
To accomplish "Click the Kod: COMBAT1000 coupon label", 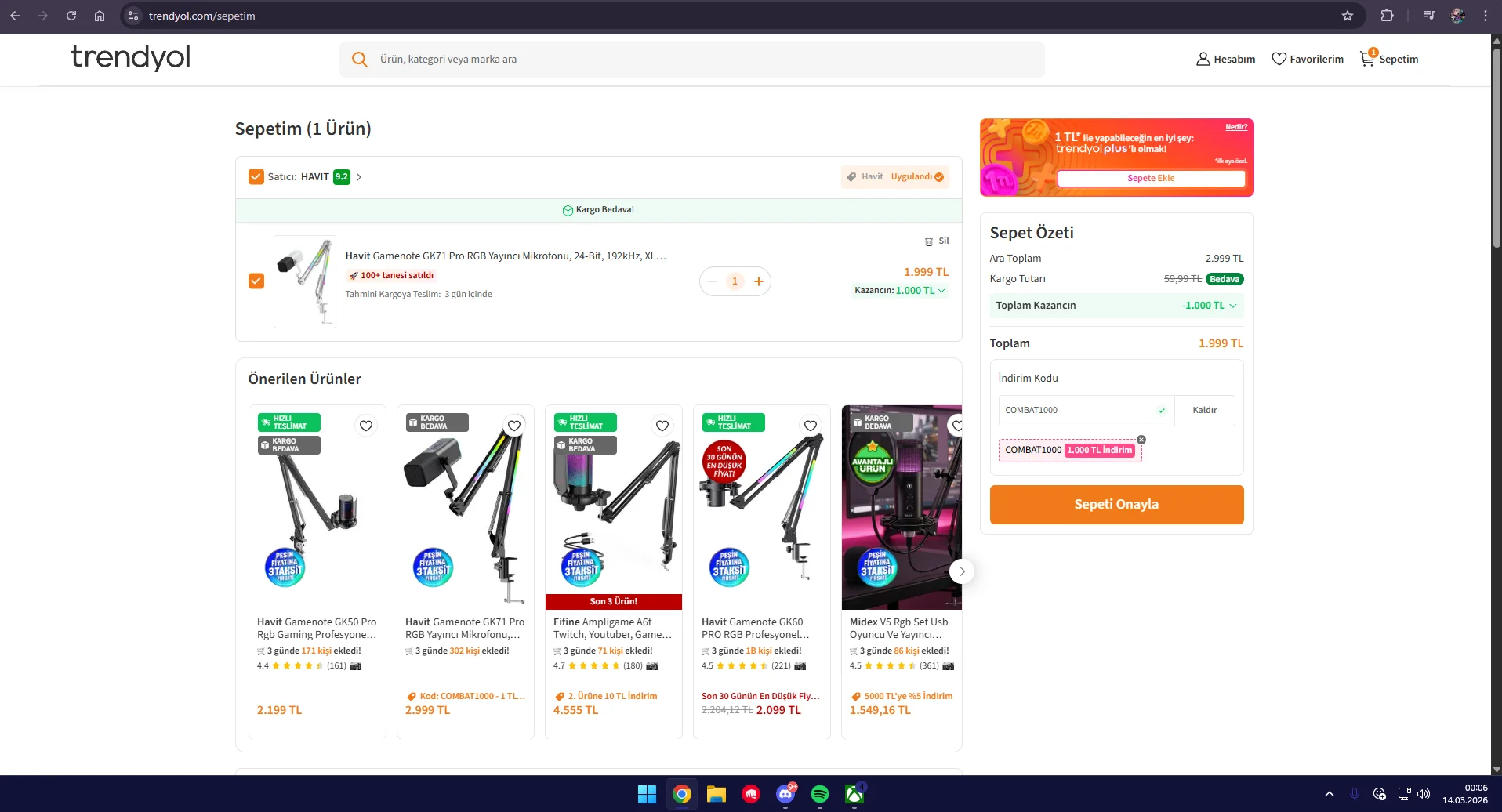I will coord(466,697).
